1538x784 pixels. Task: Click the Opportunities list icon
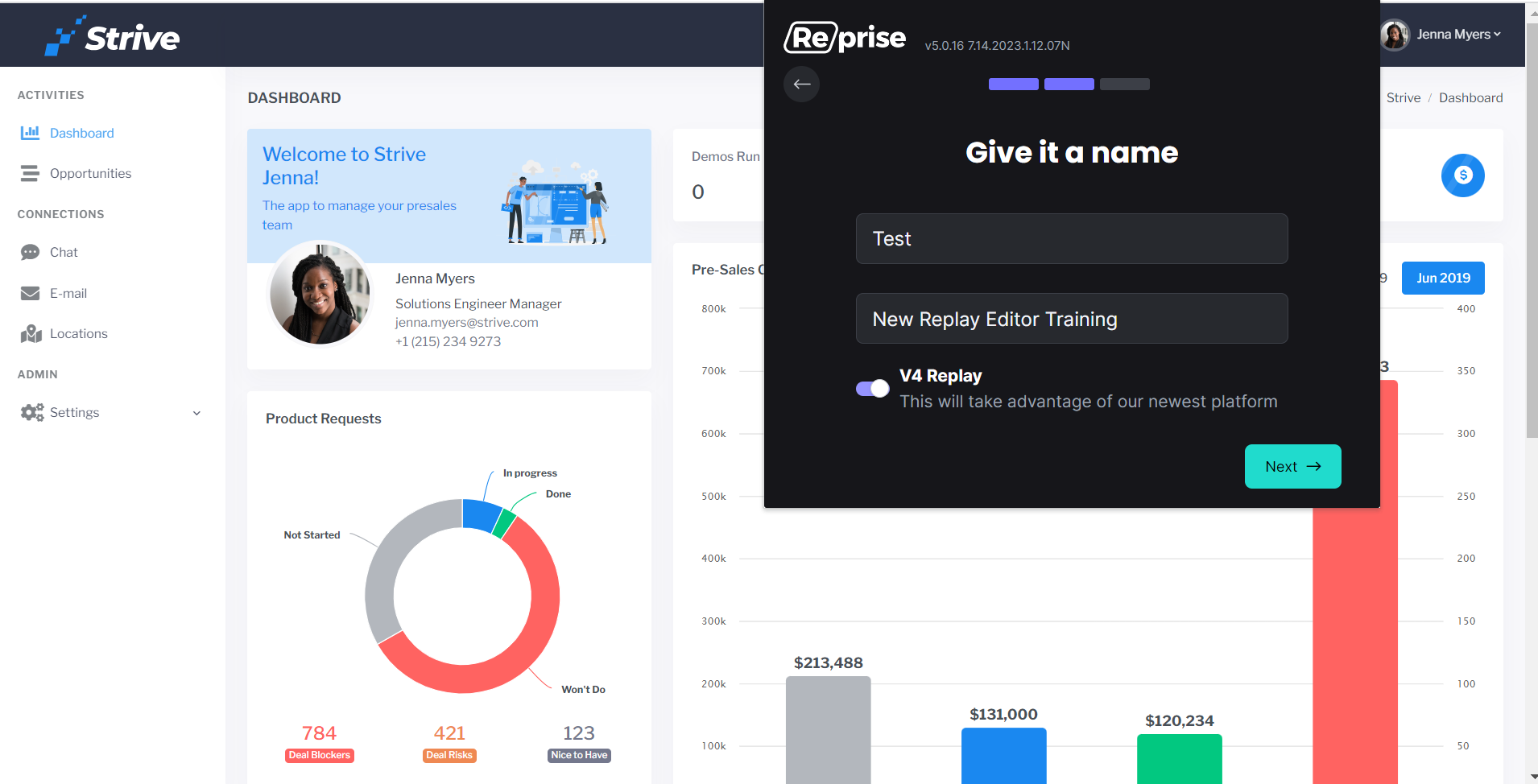[30, 173]
